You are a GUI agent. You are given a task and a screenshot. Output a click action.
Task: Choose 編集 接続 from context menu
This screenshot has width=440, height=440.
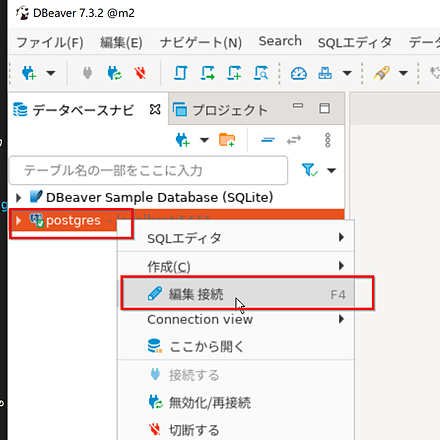[236, 294]
